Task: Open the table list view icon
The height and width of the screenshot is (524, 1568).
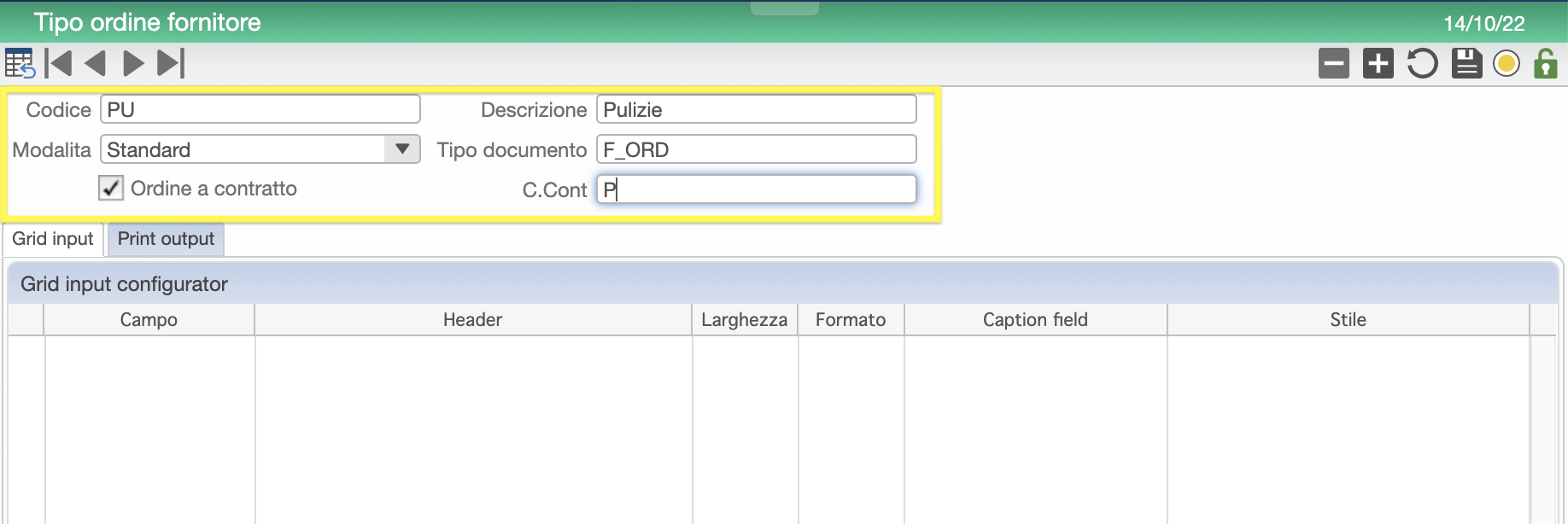Action: [x=19, y=63]
